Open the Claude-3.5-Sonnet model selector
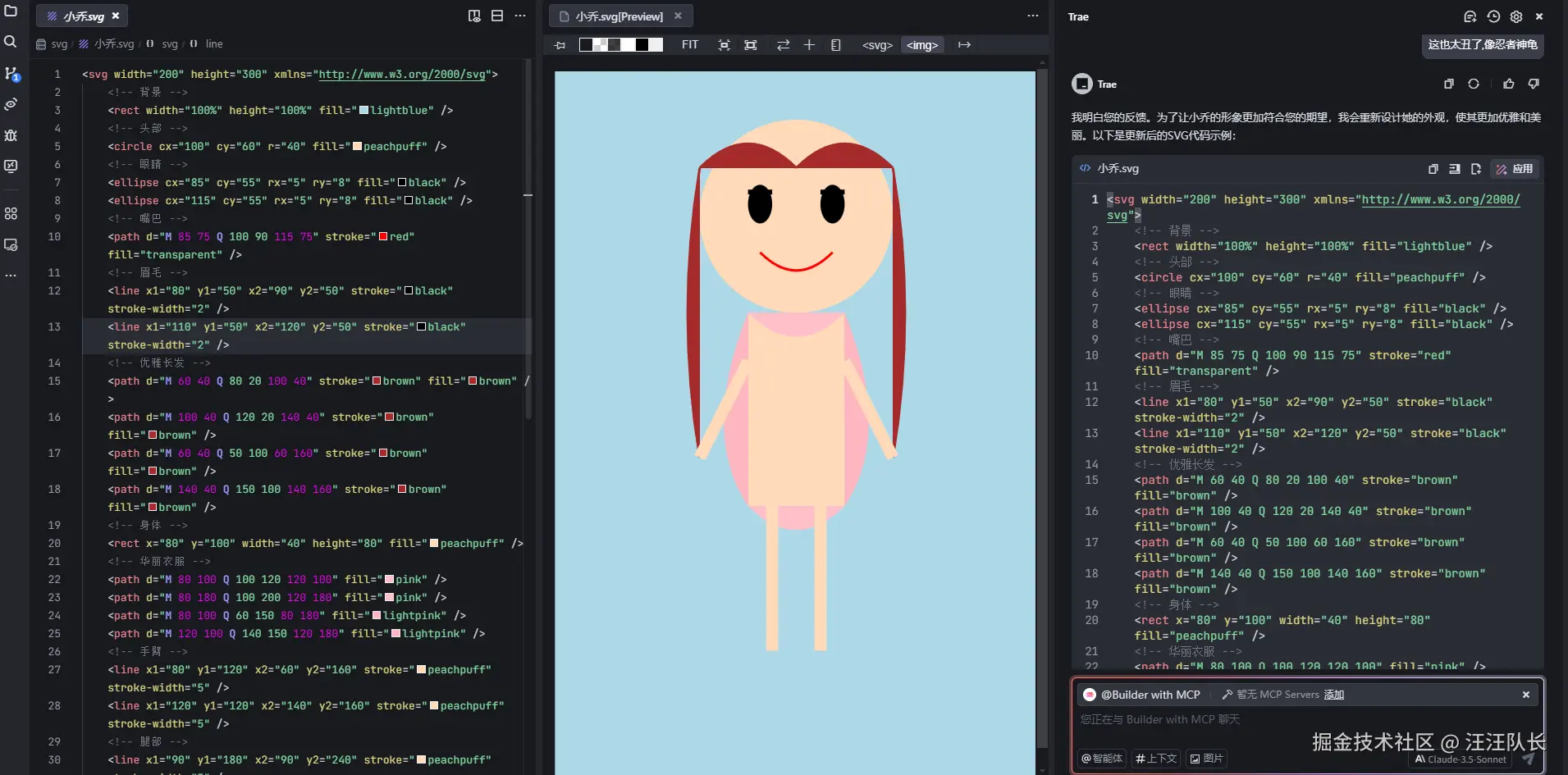The height and width of the screenshot is (775, 1568). tap(1461, 759)
